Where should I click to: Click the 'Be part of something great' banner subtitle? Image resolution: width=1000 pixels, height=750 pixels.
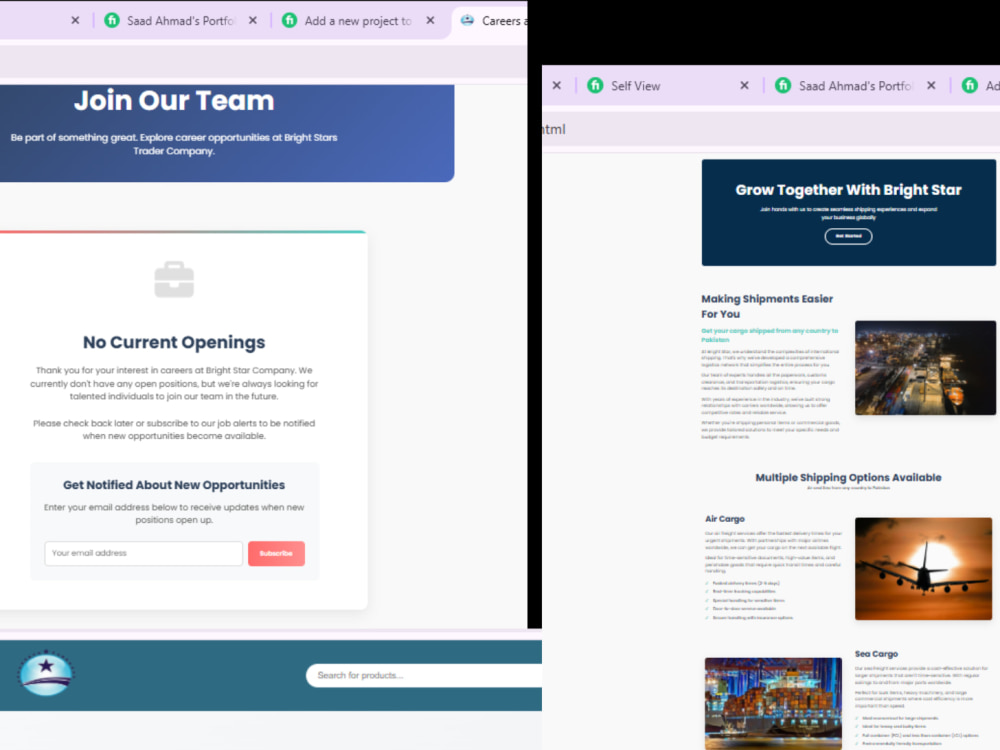pos(174,144)
